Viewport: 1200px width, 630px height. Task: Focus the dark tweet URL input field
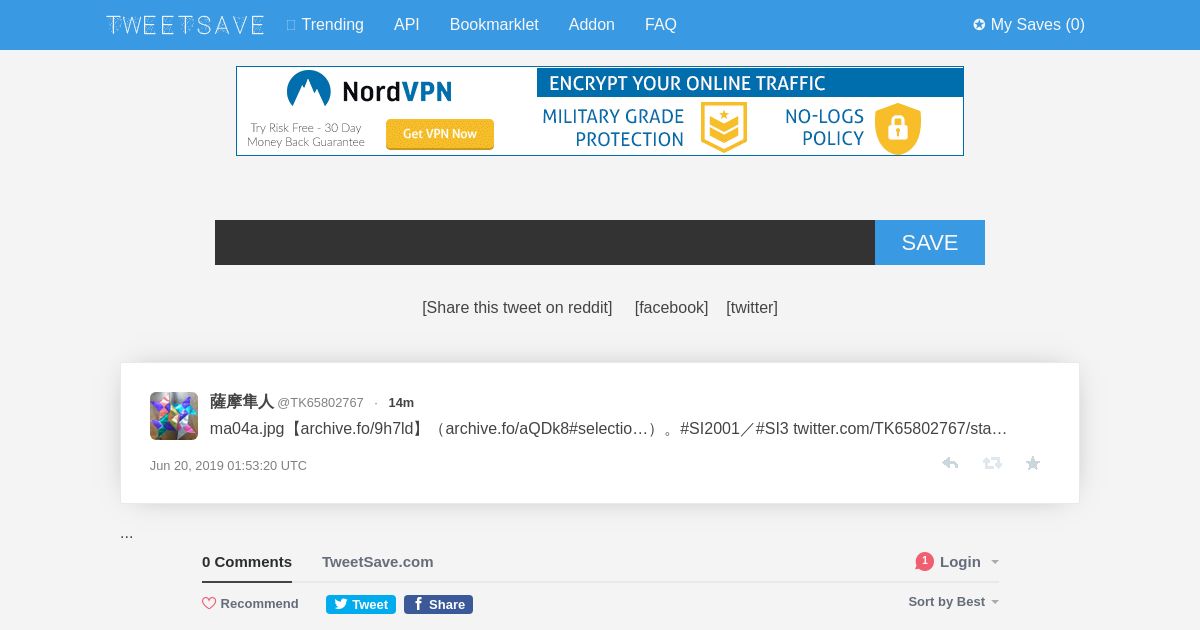coord(545,243)
